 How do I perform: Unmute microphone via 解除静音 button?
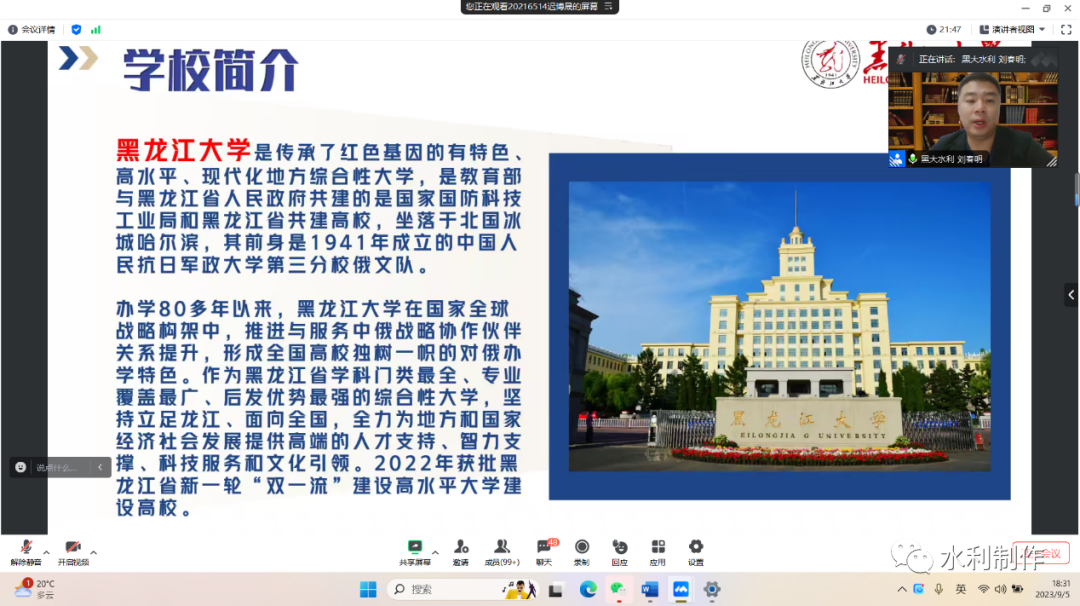coord(25,552)
